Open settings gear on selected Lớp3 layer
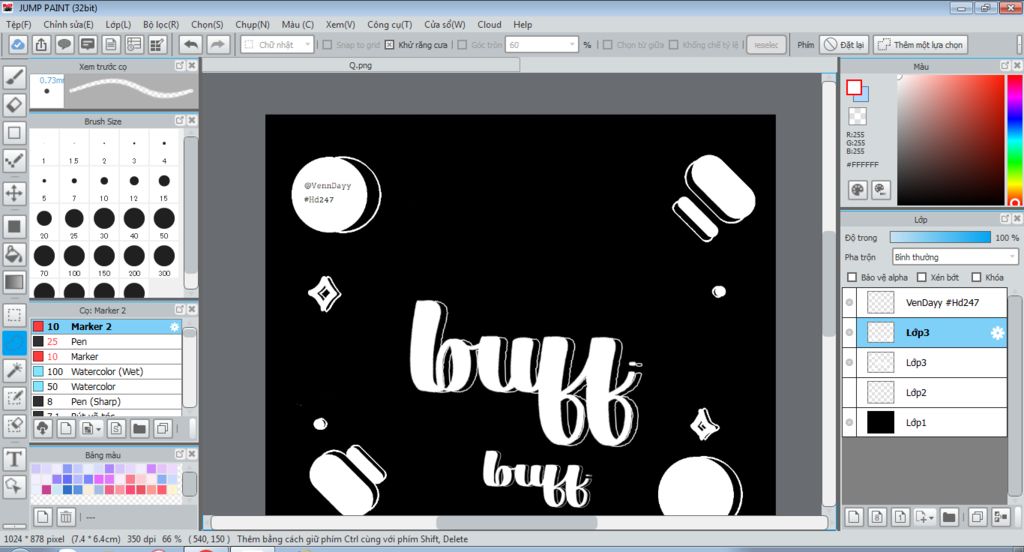 click(997, 333)
